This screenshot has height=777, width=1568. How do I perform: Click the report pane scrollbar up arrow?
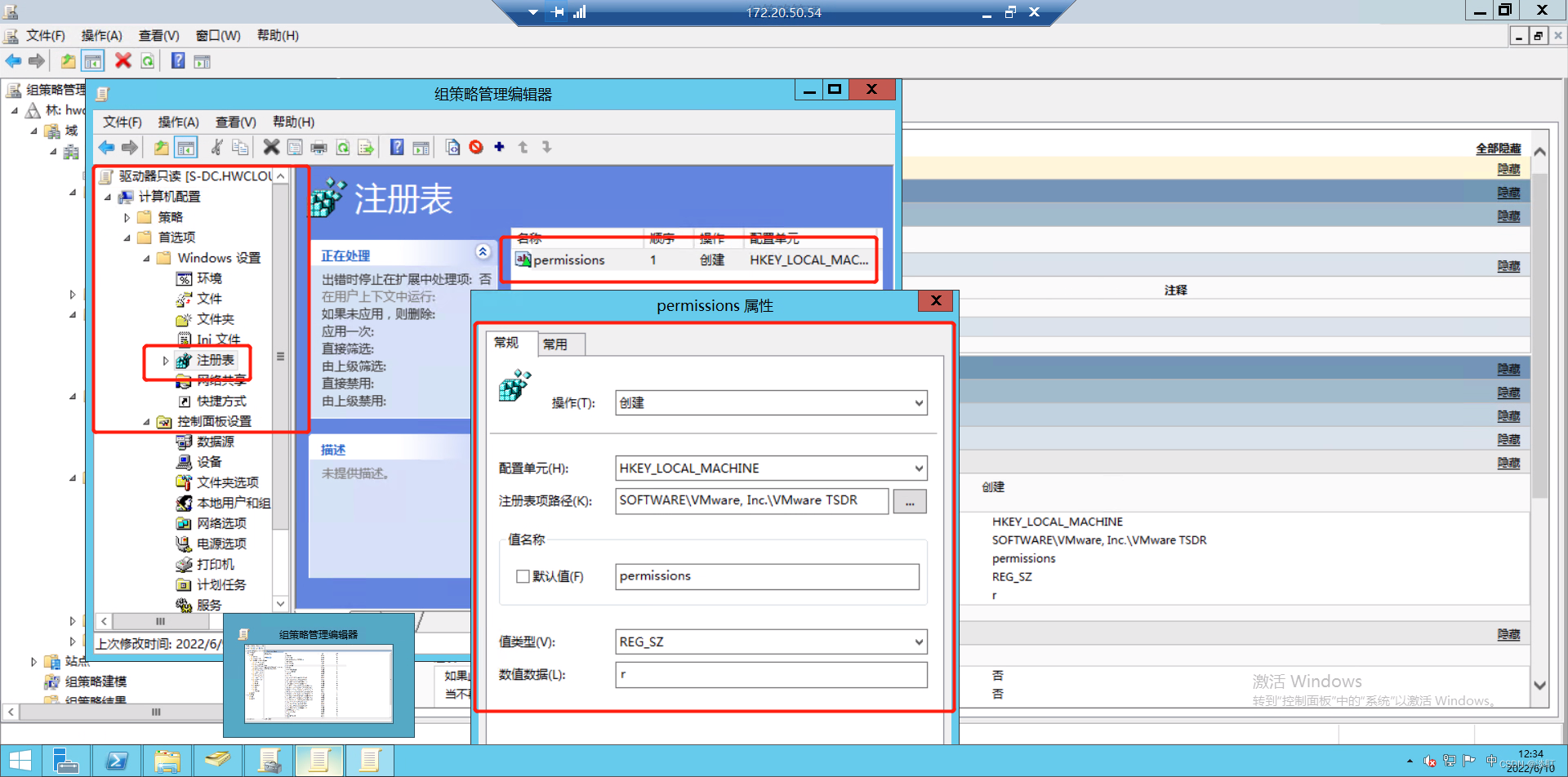coord(1539,152)
